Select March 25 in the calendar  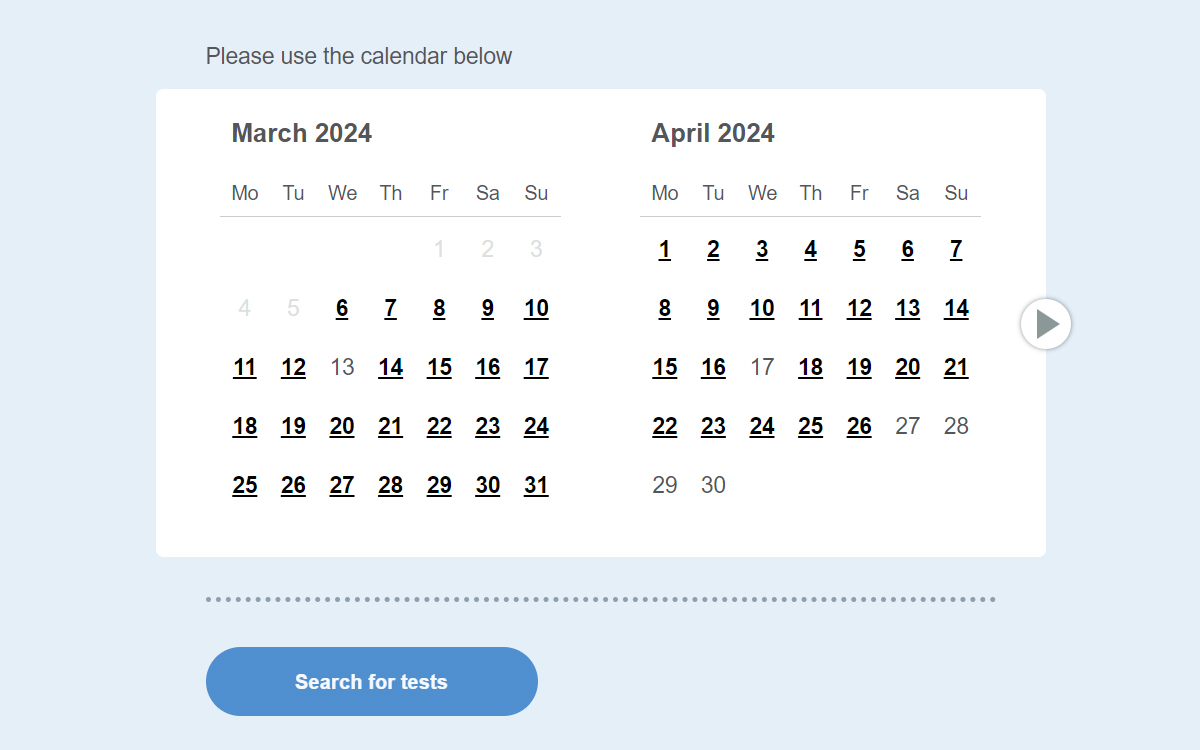tap(245, 485)
